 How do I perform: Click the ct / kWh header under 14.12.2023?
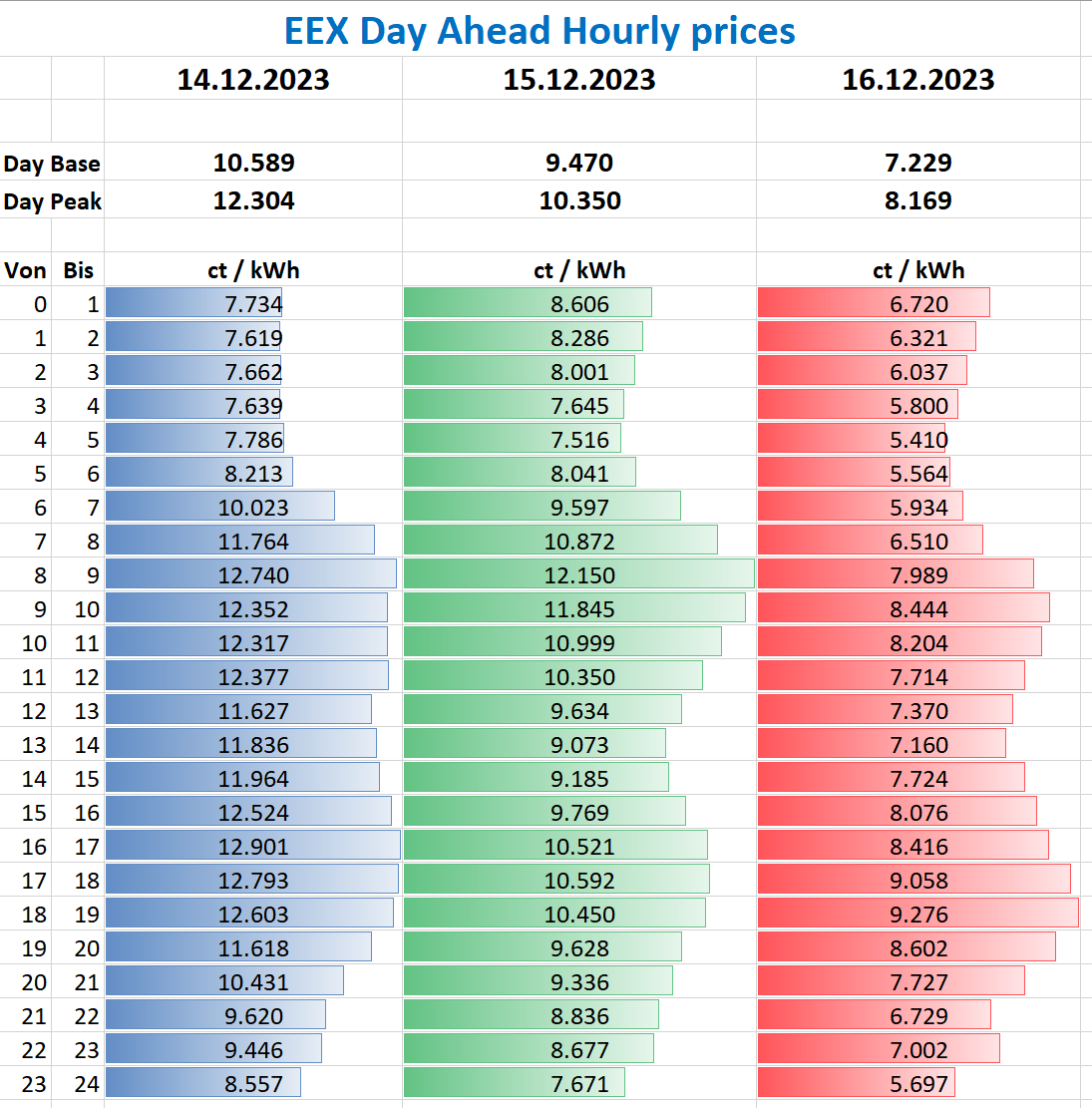(253, 270)
